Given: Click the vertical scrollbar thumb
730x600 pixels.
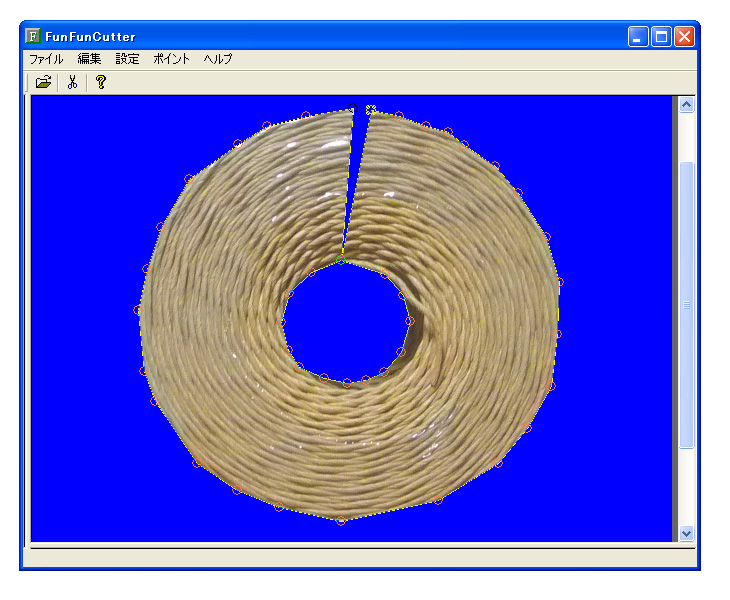Looking at the screenshot, I should 686,305.
